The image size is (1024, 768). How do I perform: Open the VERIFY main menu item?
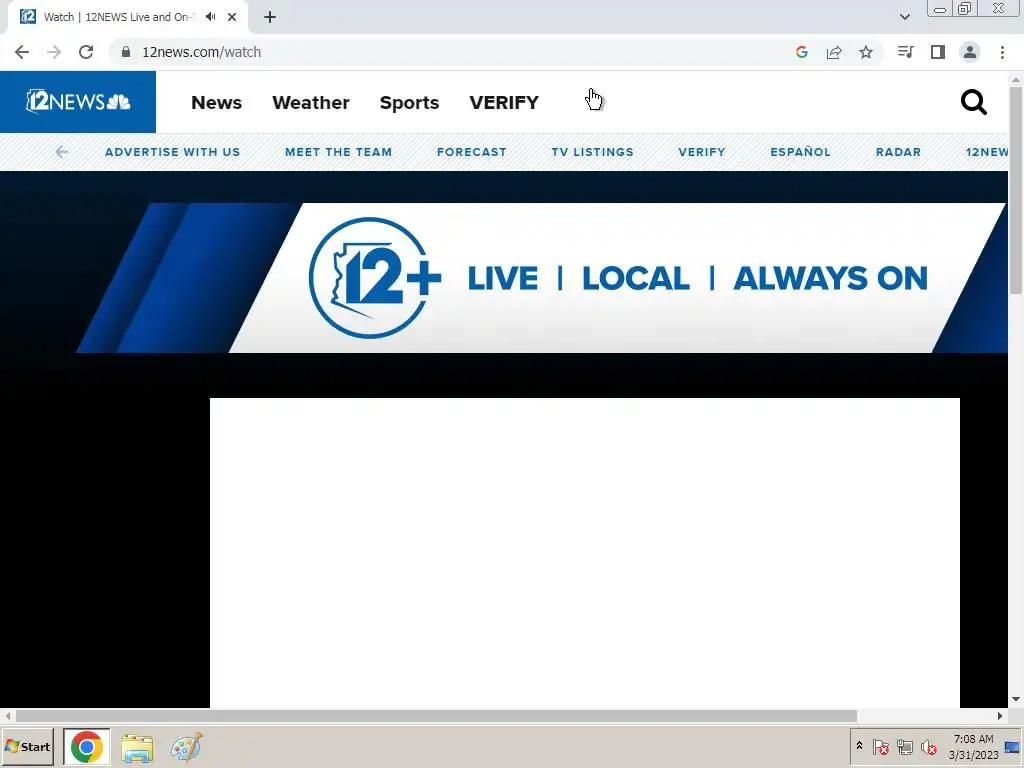tap(504, 103)
